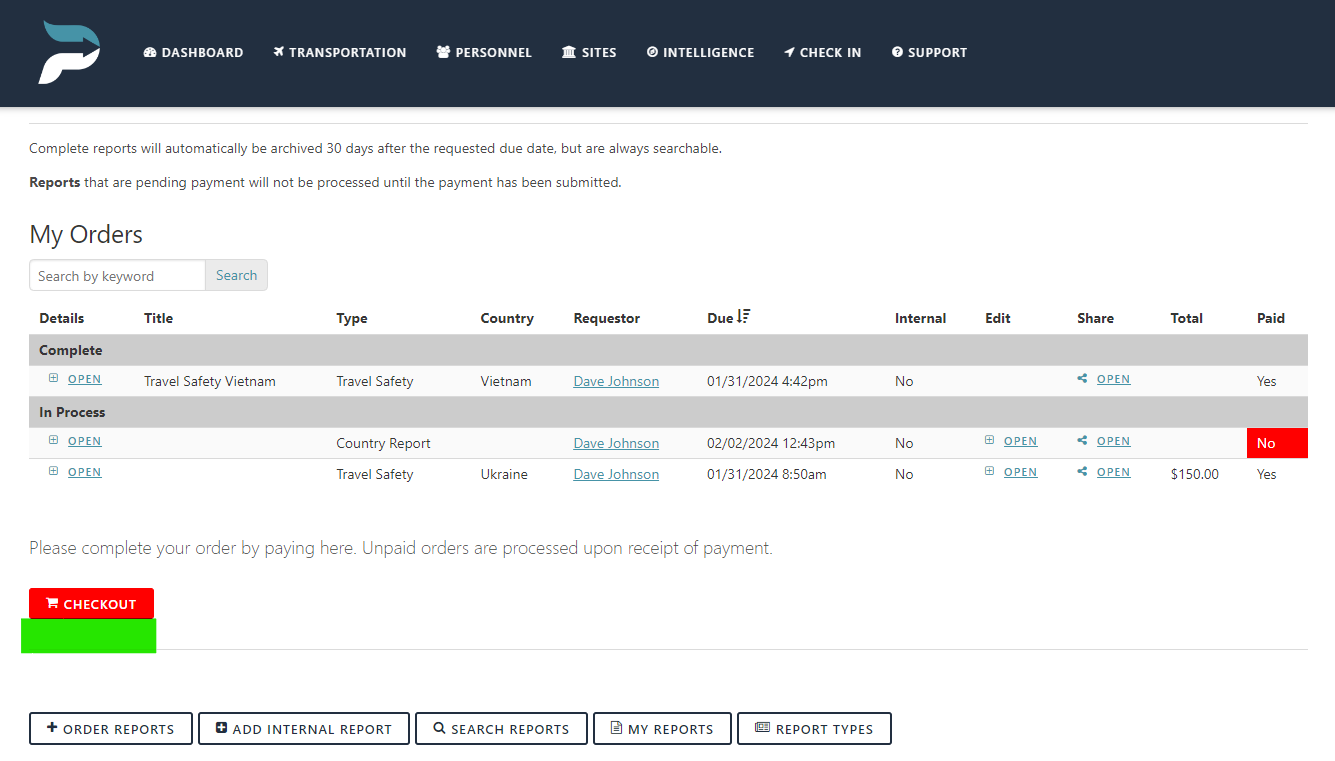Click the red Checkout button
This screenshot has width=1335, height=761.
coord(91,604)
